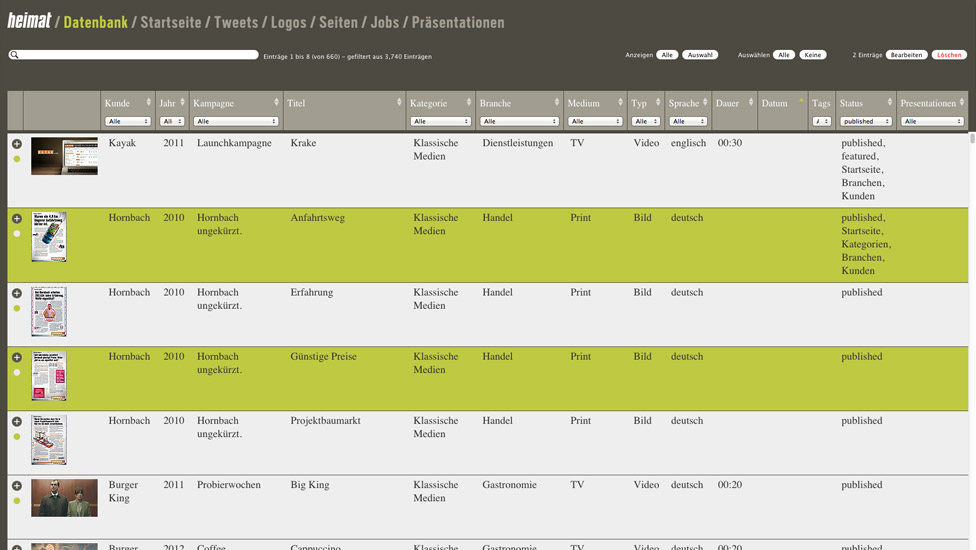Open the Jahr filter dropdown
This screenshot has width=976, height=550.
[x=172, y=121]
